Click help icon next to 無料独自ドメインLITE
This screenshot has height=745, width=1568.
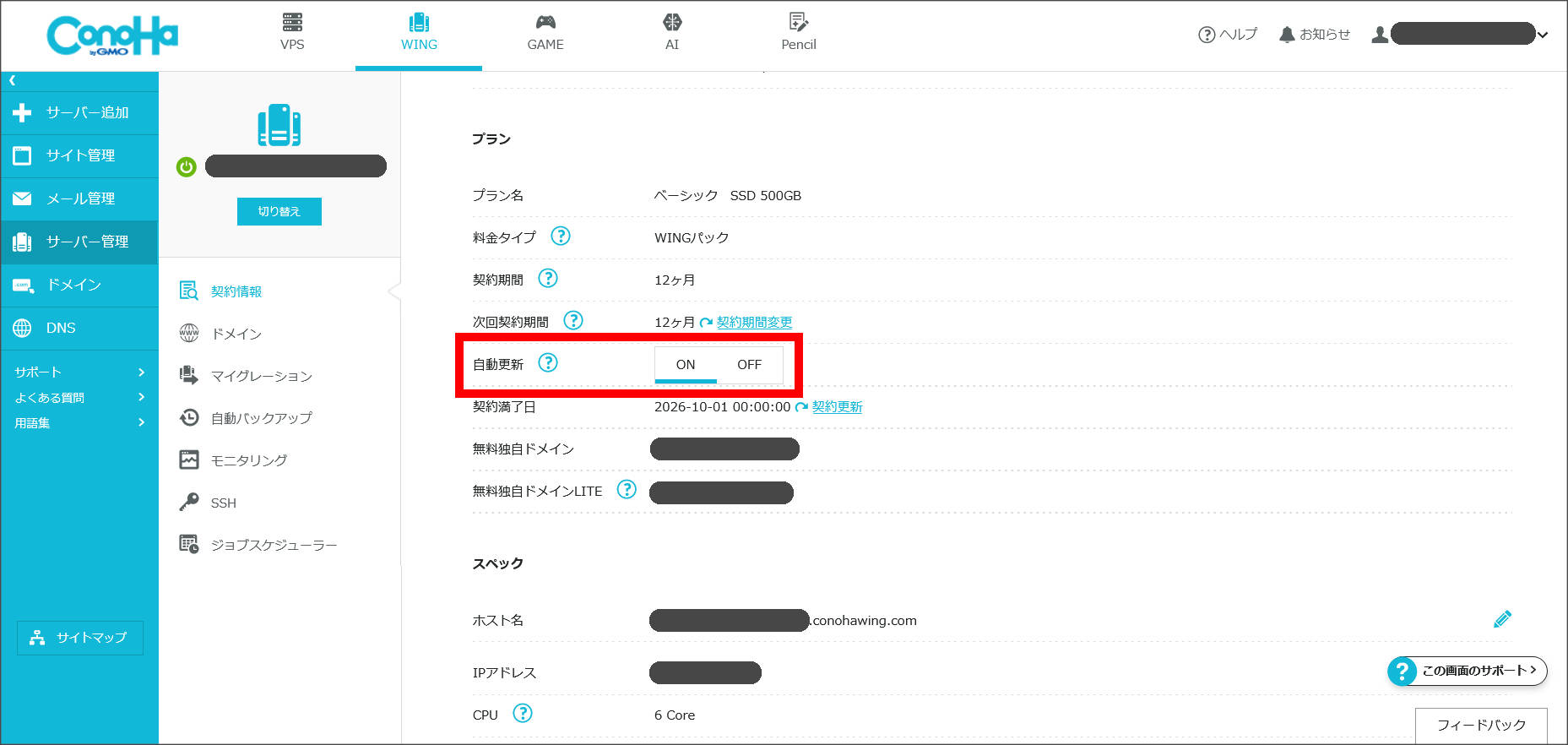627,489
